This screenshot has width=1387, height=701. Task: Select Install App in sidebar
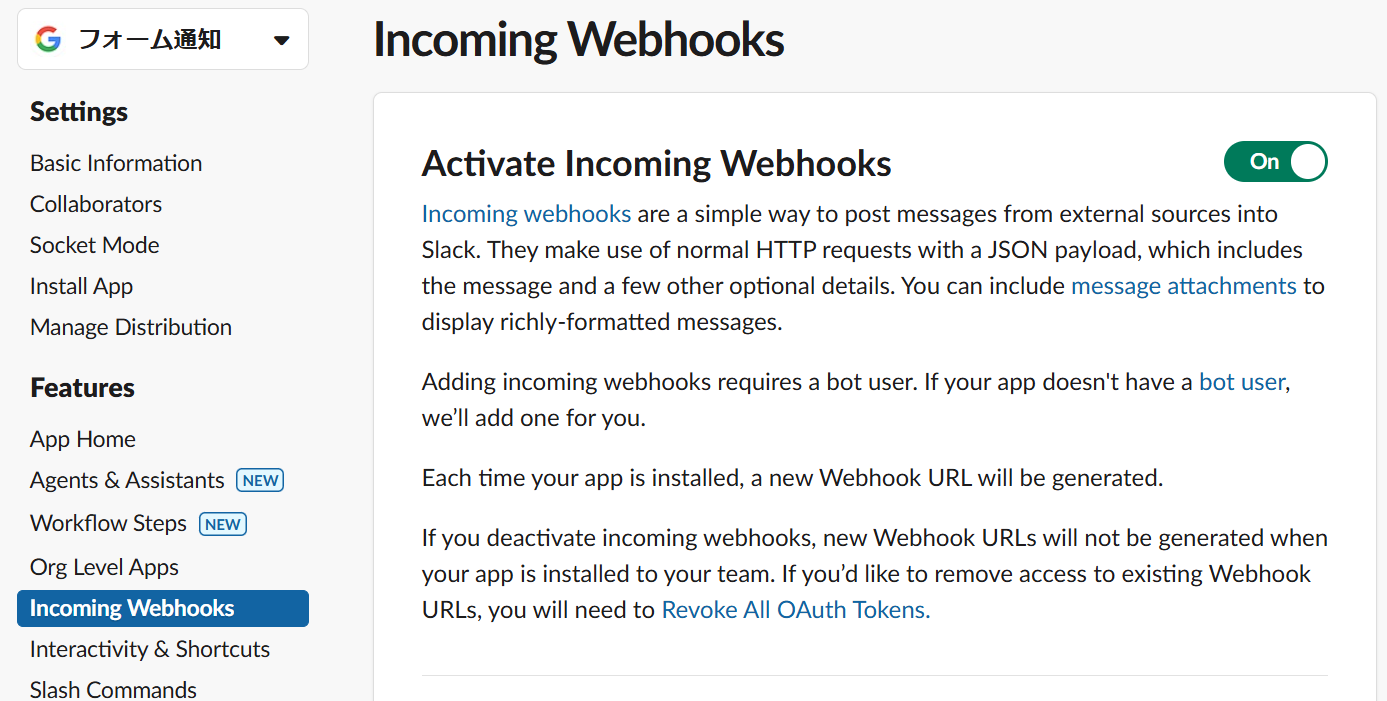82,286
